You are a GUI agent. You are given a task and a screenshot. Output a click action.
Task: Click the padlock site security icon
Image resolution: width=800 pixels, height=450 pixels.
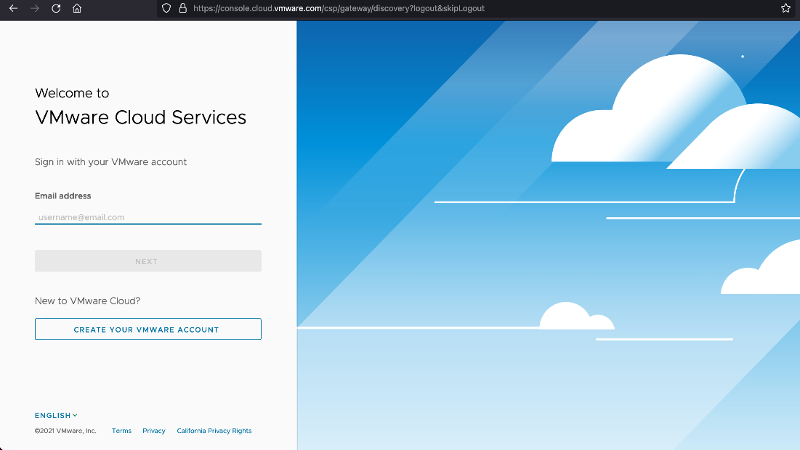183,8
